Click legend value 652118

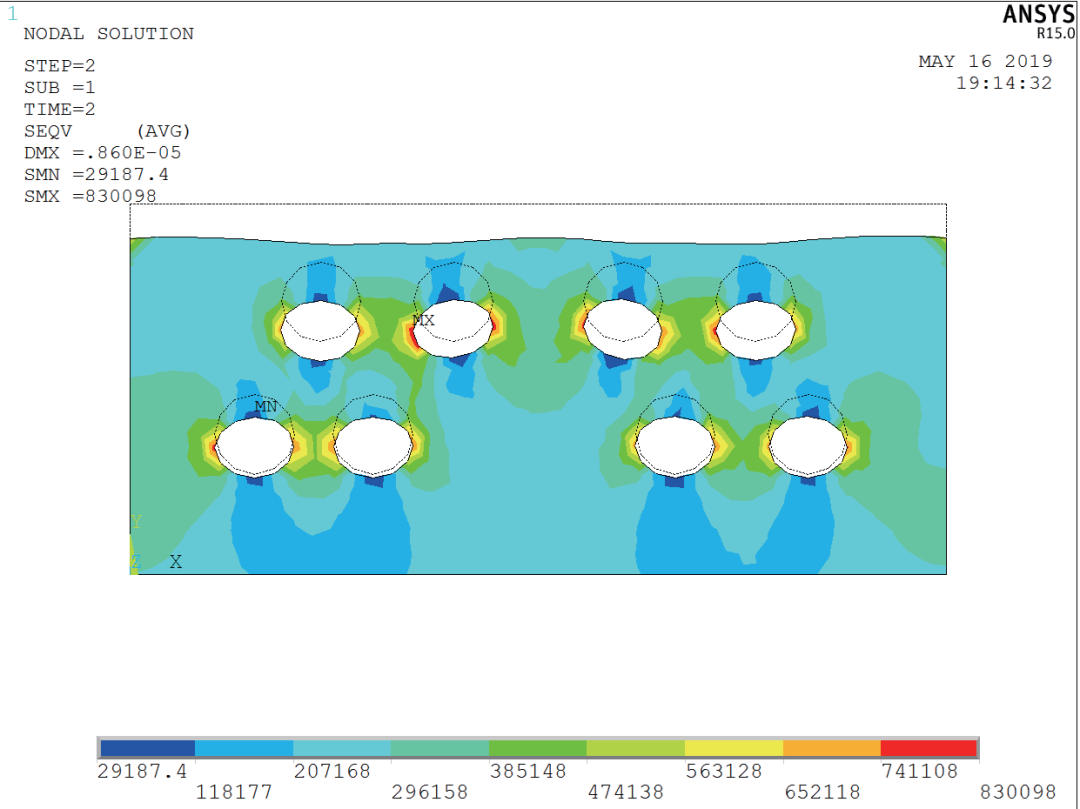point(822,792)
